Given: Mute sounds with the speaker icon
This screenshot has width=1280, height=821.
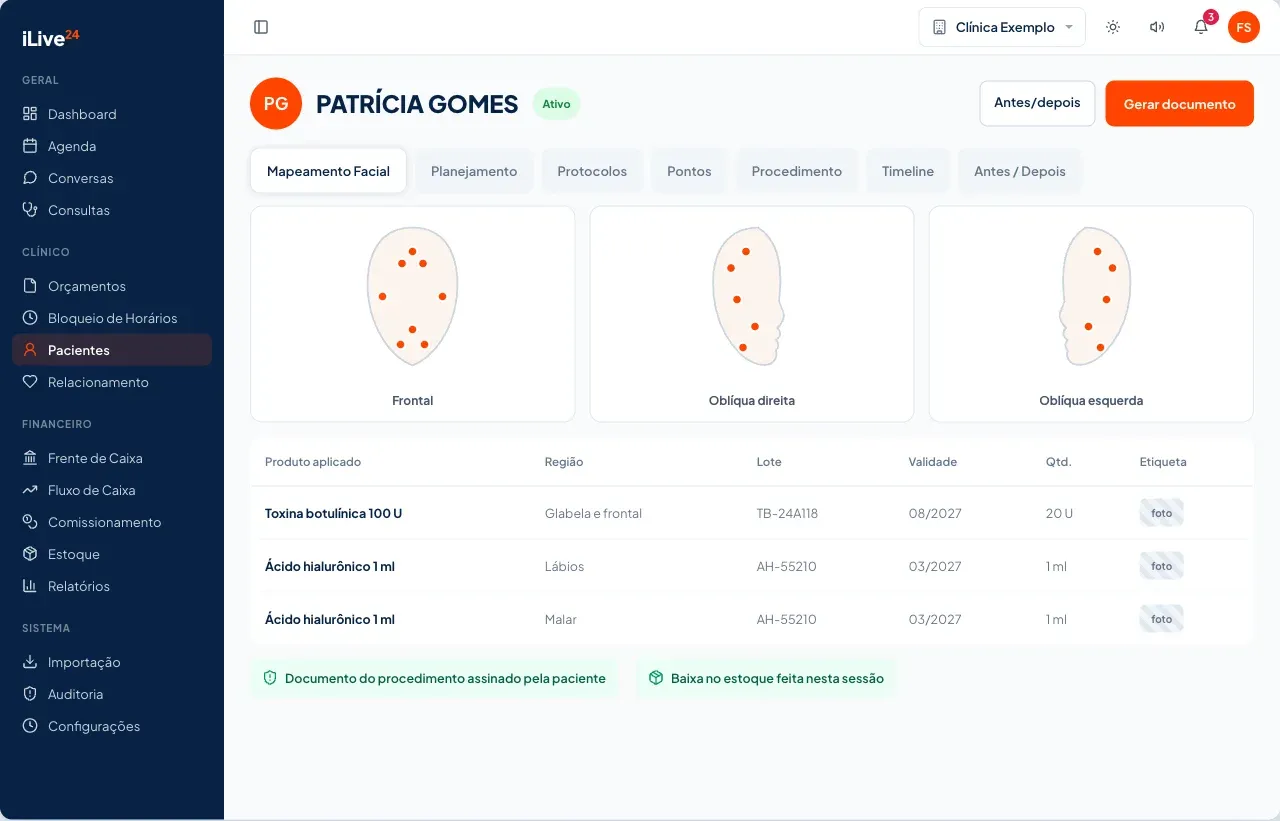Looking at the screenshot, I should pos(1157,27).
